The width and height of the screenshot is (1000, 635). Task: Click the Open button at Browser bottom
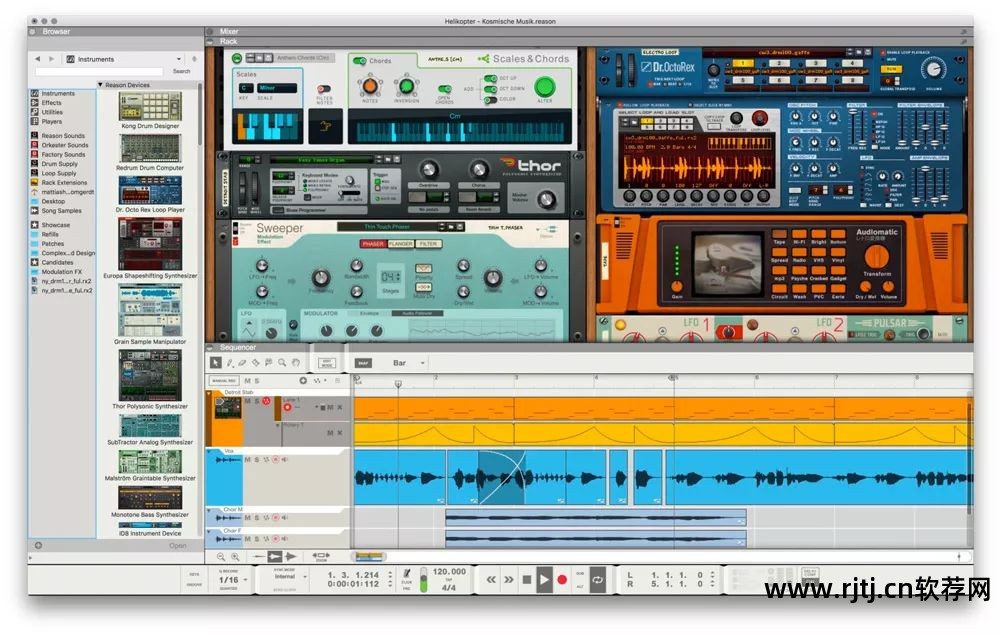(x=178, y=546)
